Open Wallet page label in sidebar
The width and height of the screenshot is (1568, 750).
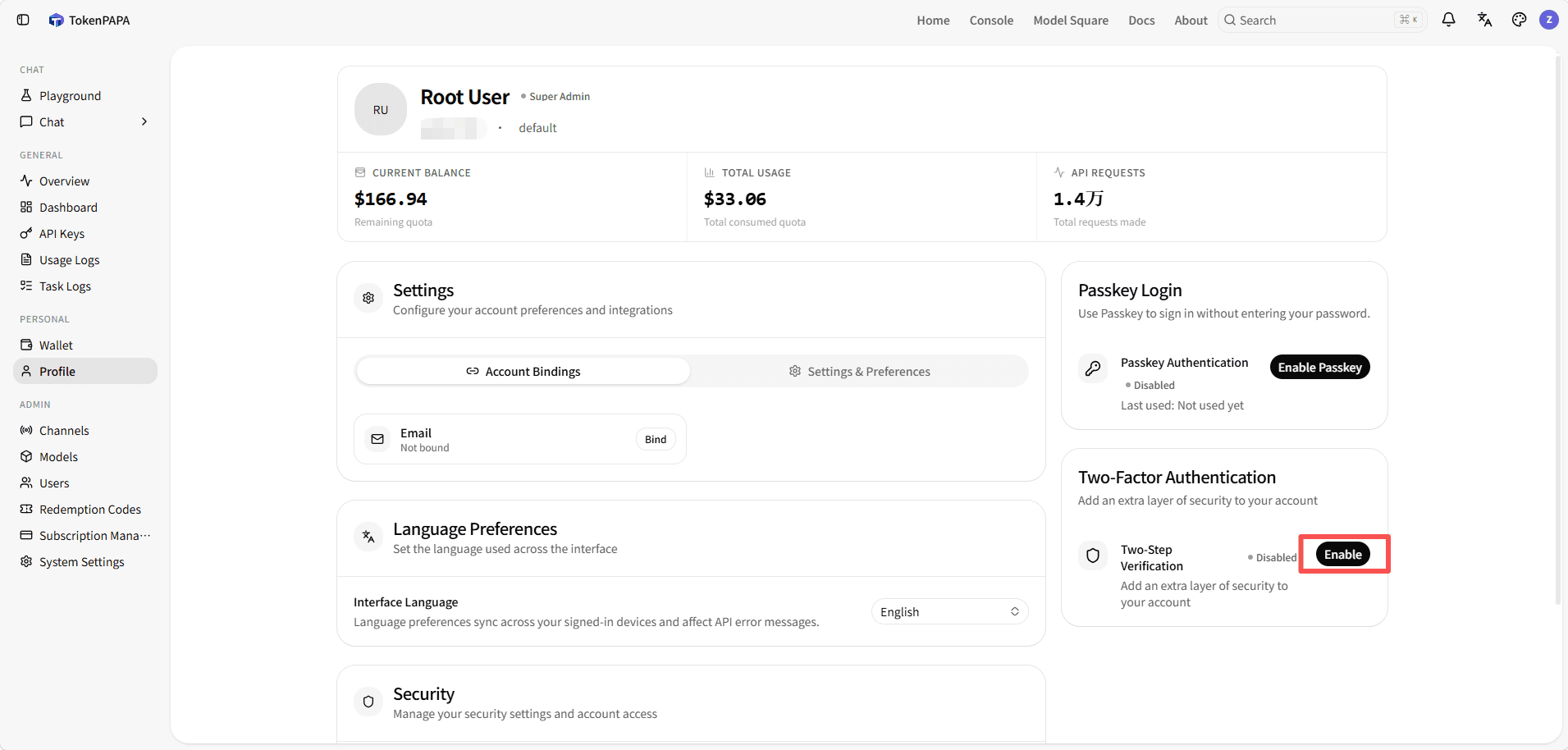point(56,345)
